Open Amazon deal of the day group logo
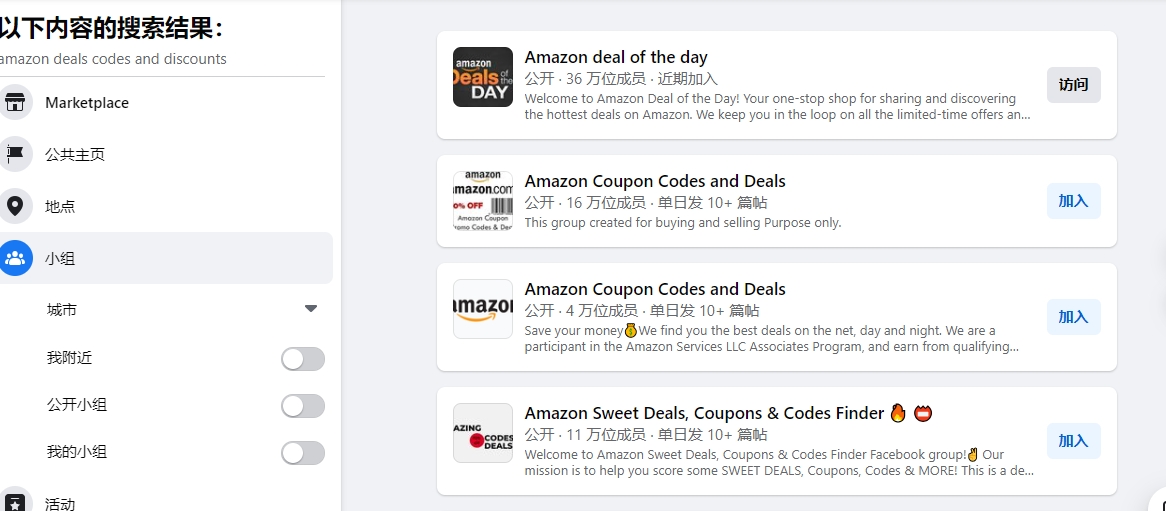Viewport: 1166px width, 511px height. pyautogui.click(x=483, y=77)
